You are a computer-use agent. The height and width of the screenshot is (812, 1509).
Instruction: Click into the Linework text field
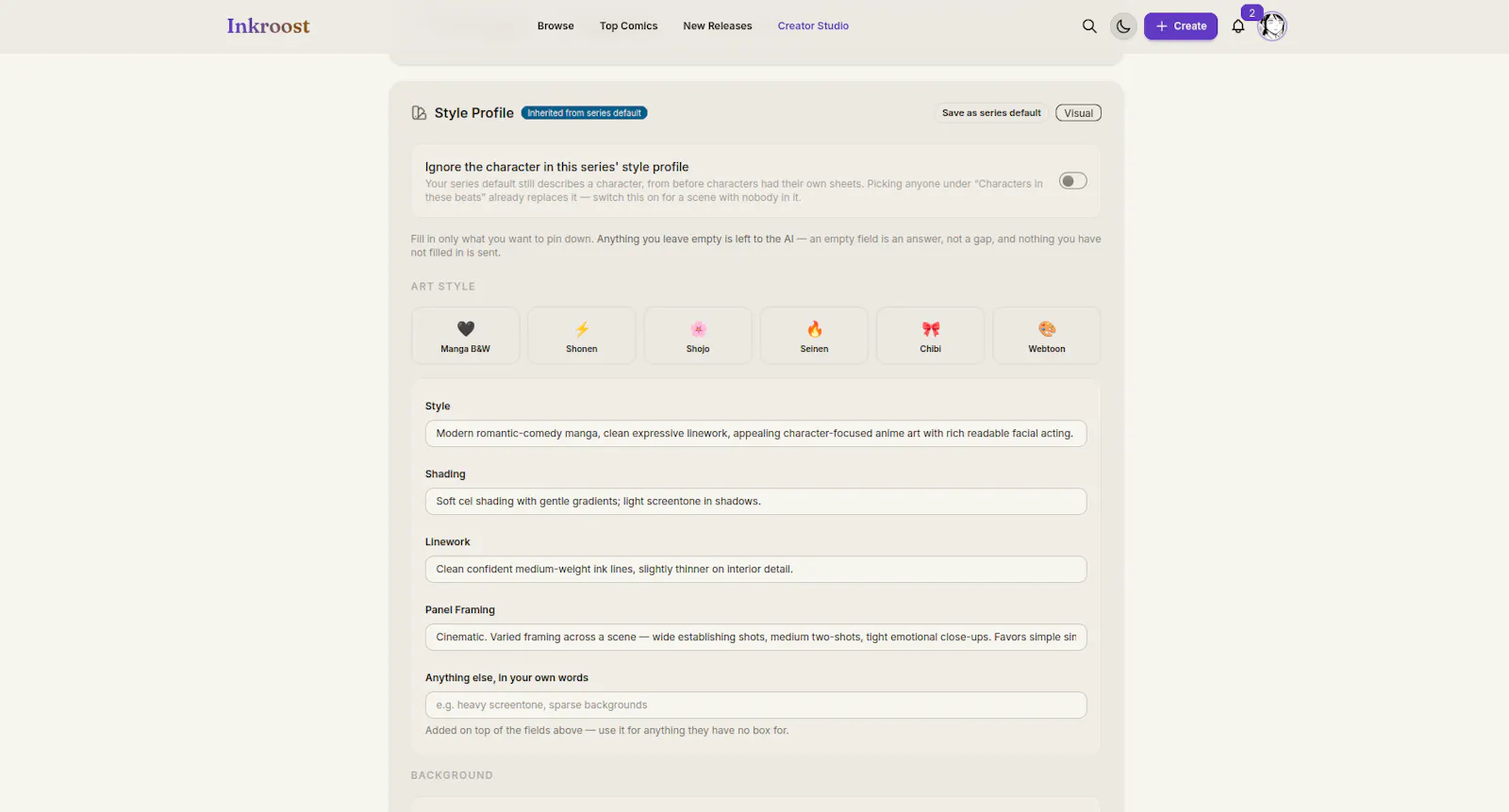[x=755, y=570]
